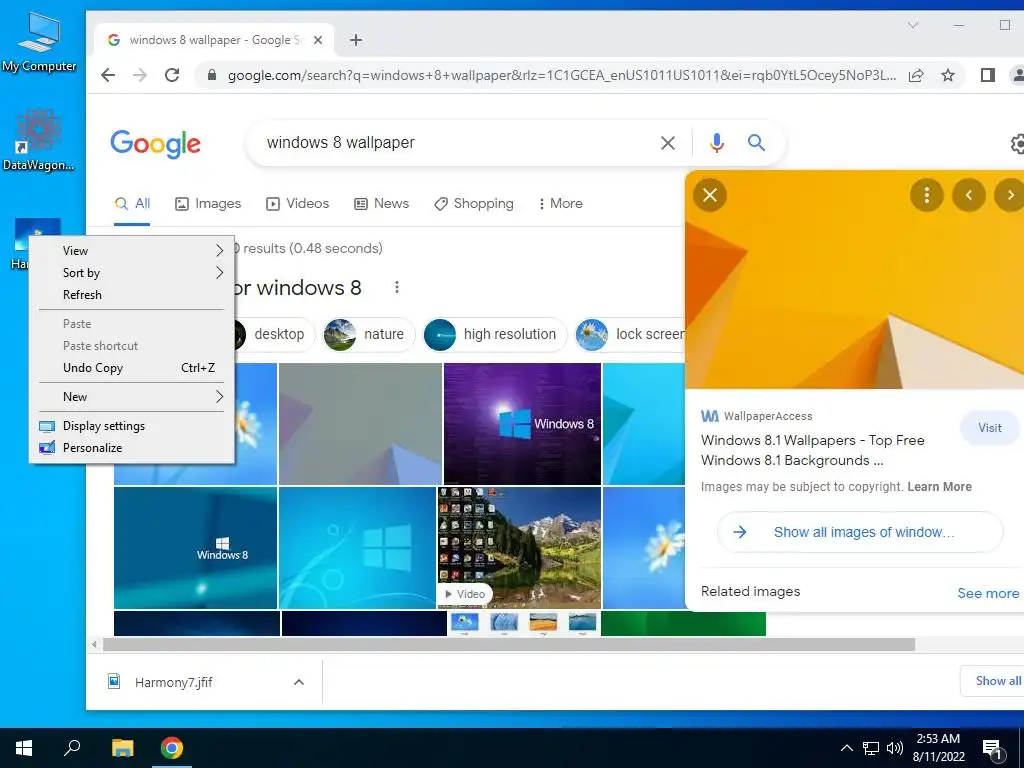Click Show all images of windows button

tap(860, 532)
